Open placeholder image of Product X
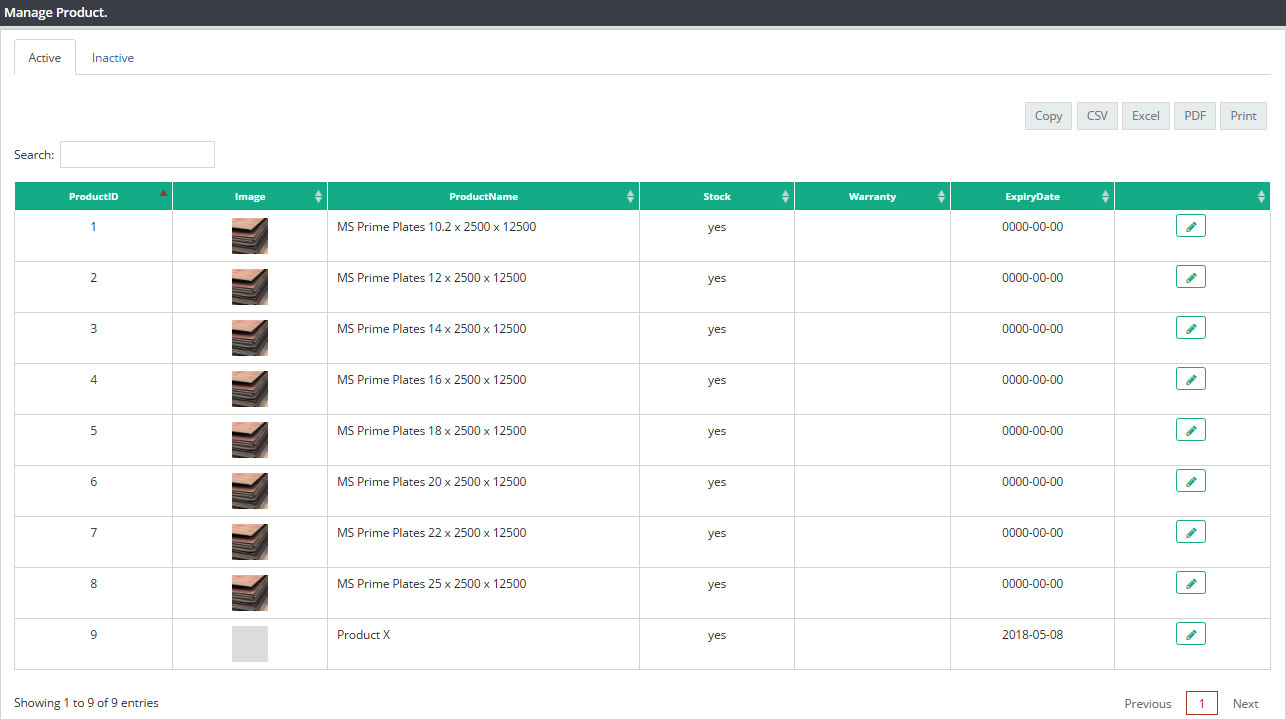The image size is (1286, 719). [250, 644]
